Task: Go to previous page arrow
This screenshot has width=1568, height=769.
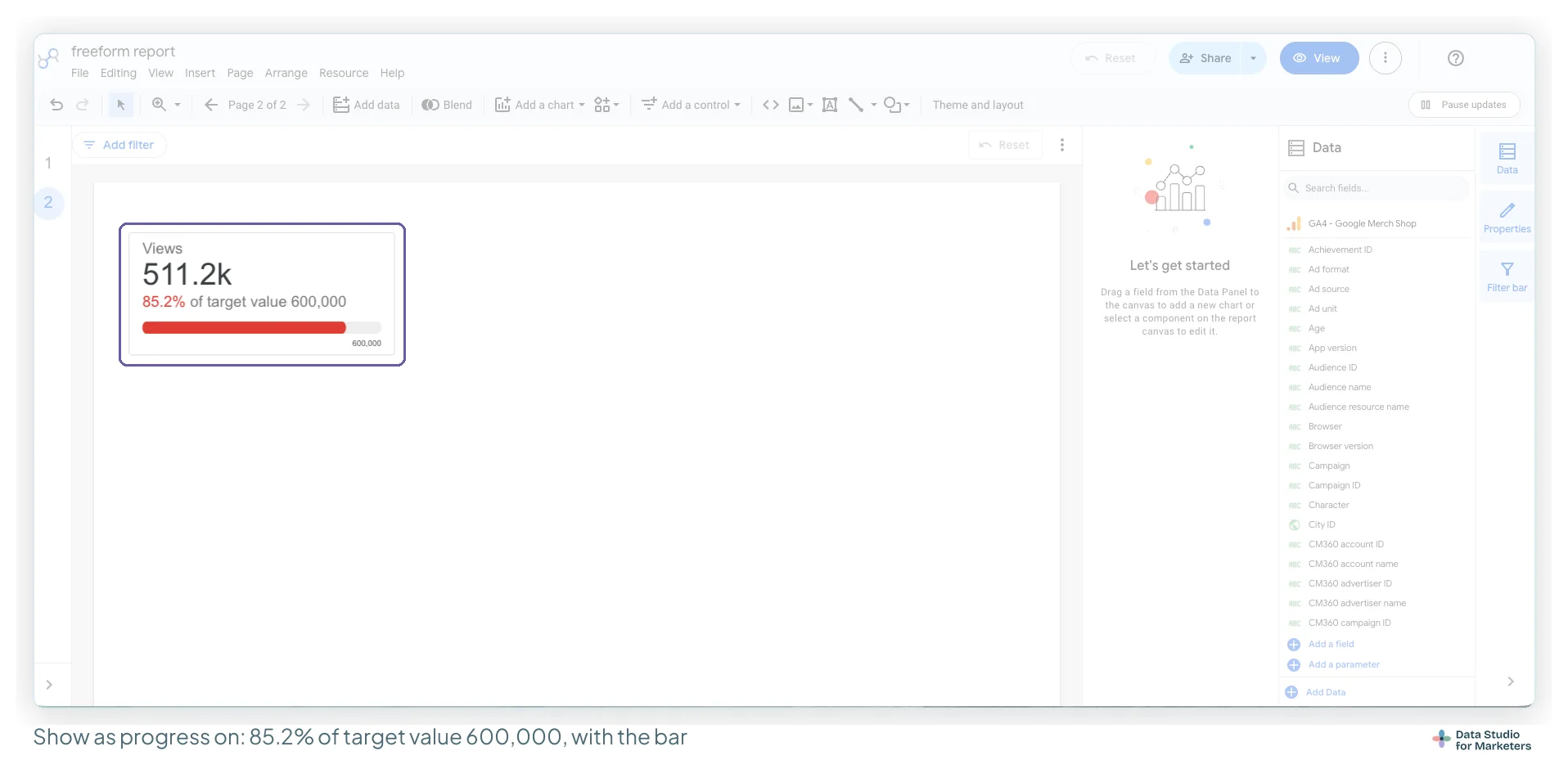Action: [x=211, y=105]
